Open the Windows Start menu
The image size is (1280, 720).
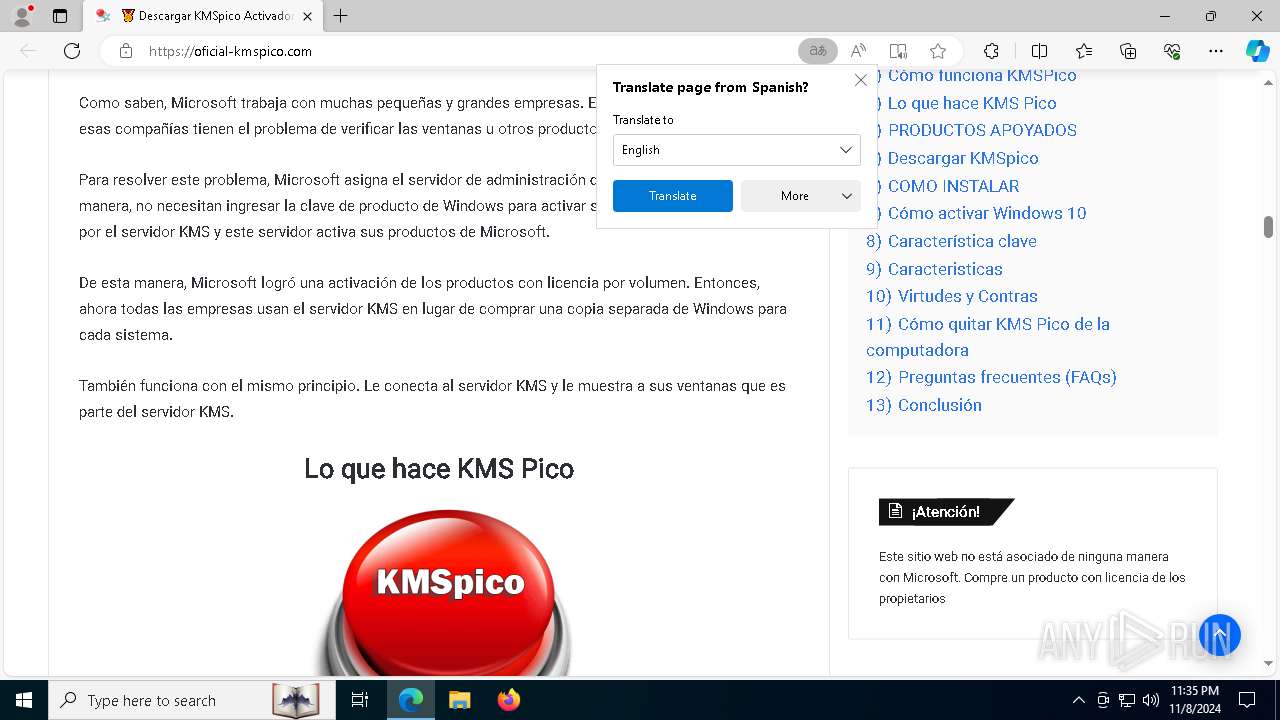tap(24, 700)
